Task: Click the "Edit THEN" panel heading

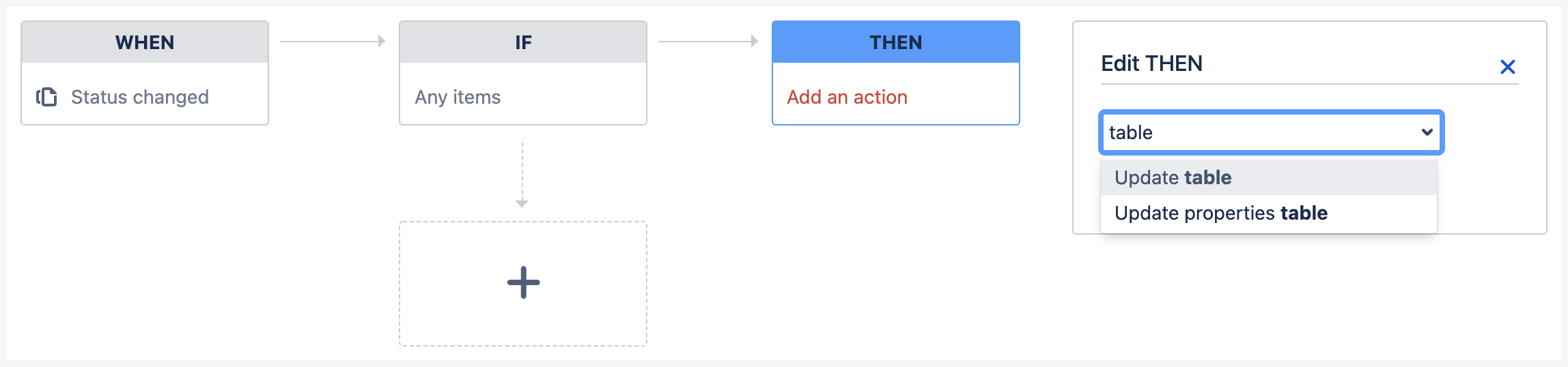Action: point(1151,63)
